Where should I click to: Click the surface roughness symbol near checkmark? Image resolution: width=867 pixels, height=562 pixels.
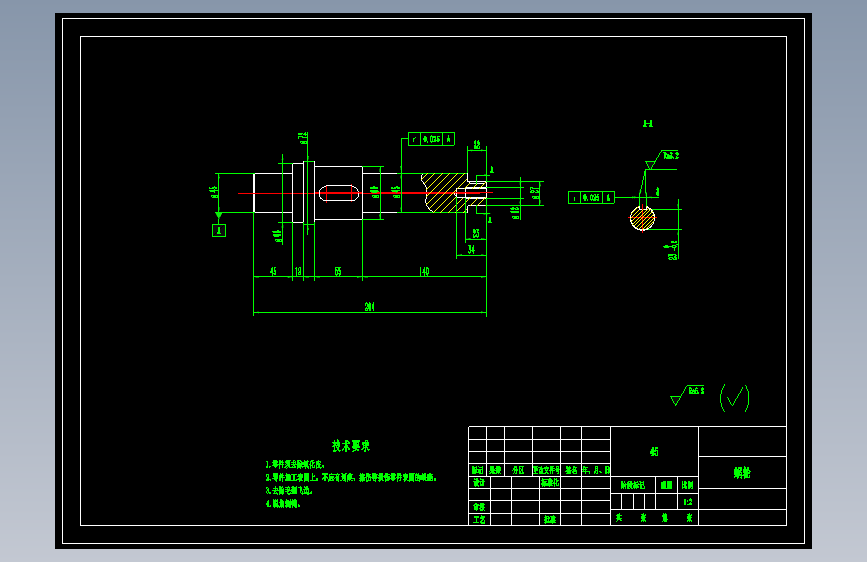point(687,395)
